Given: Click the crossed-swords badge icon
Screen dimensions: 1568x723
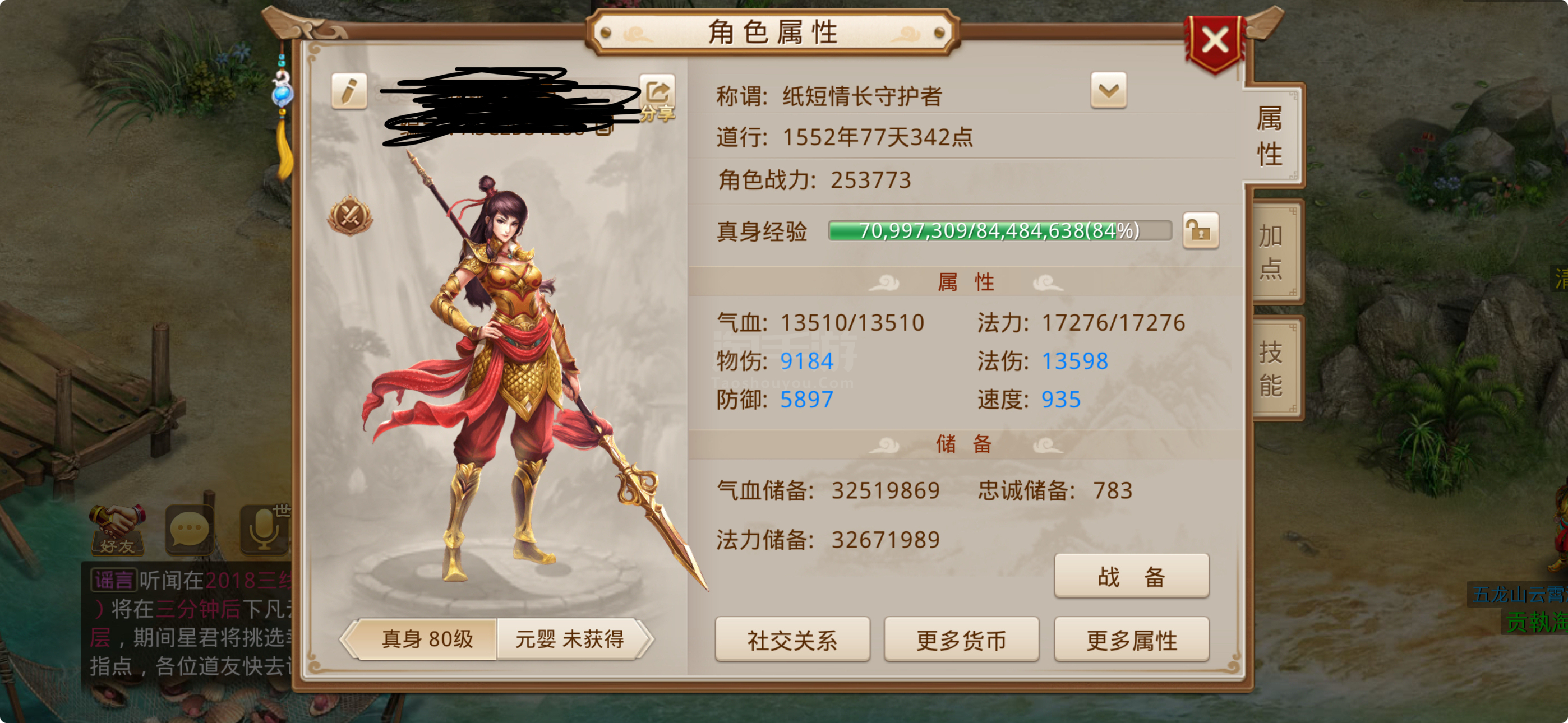Looking at the screenshot, I should 350,215.
